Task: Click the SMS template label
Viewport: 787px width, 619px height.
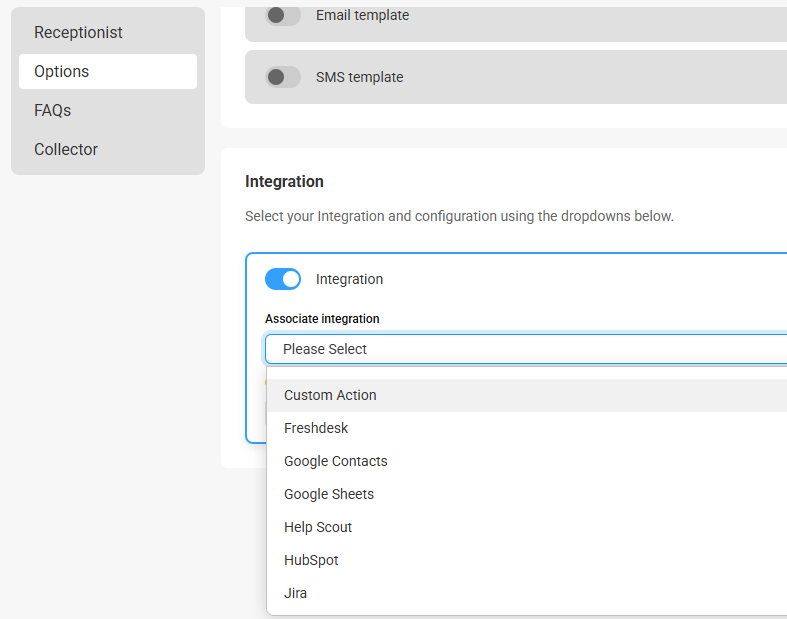Action: coord(359,77)
